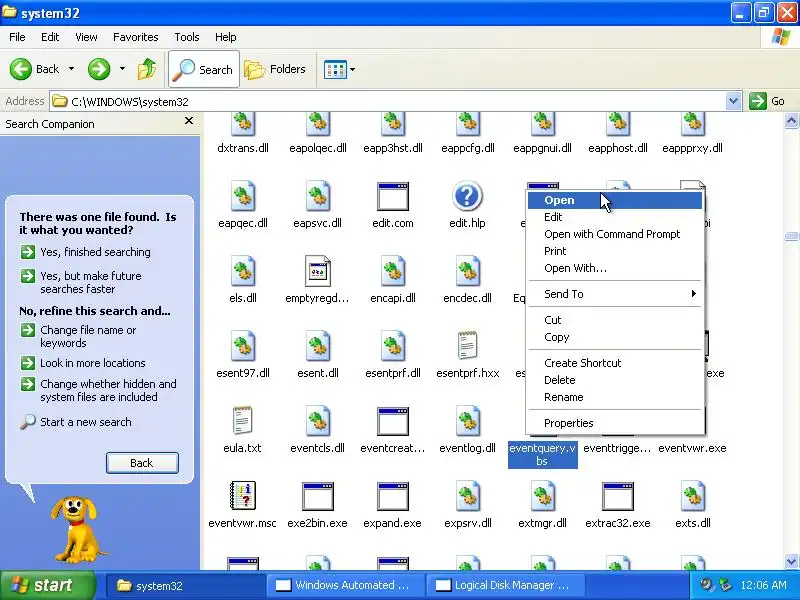The height and width of the screenshot is (600, 800).
Task: Click Change file name or keywords
Action: tap(78, 336)
